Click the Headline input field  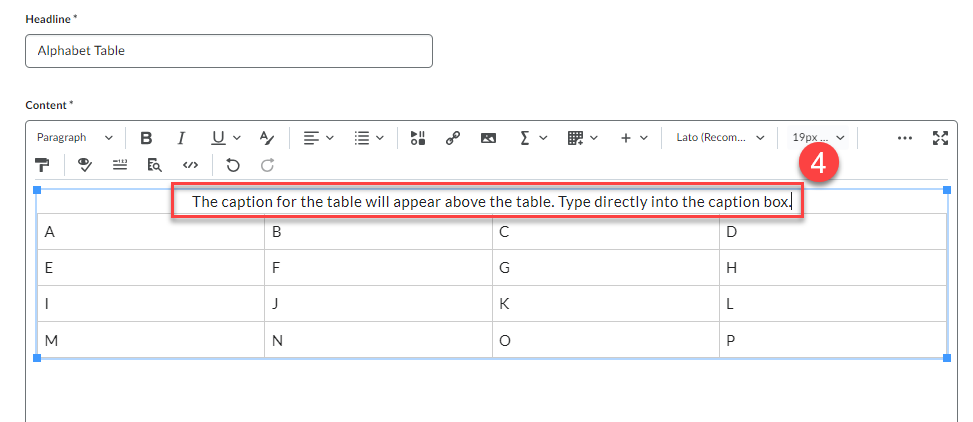(x=228, y=51)
